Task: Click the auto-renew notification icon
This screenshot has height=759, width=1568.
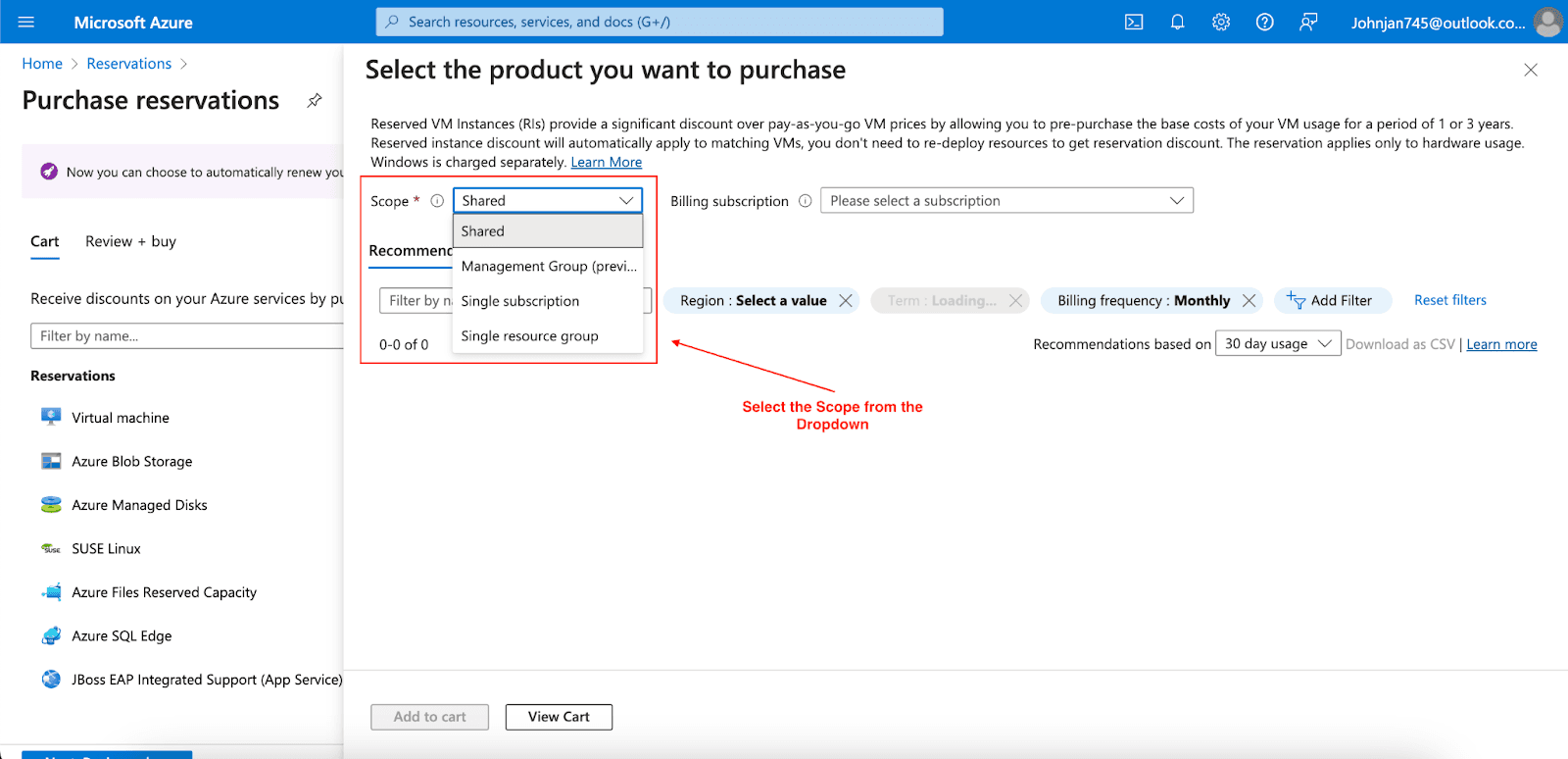Action: (49, 172)
